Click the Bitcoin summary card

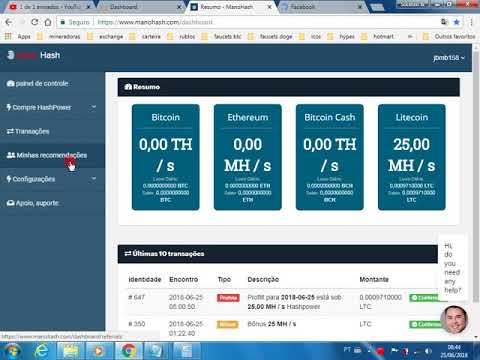pos(166,157)
